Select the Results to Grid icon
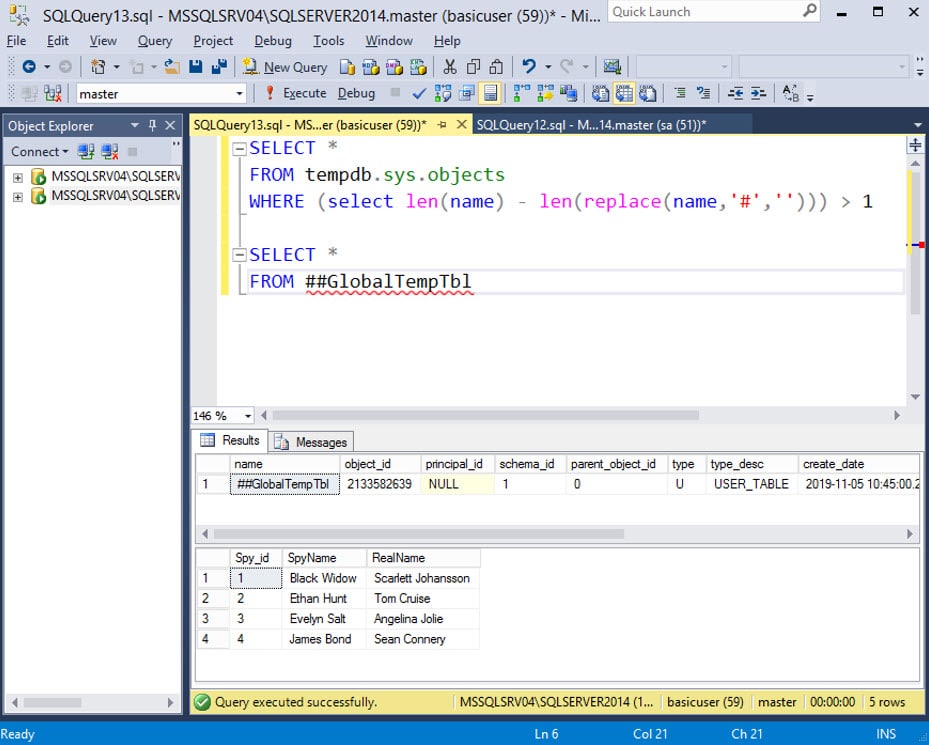Viewport: 929px width, 745px height. [x=622, y=93]
